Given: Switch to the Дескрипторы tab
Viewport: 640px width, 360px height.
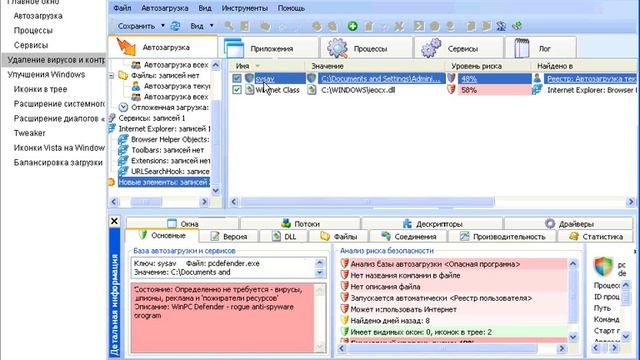Looking at the screenshot, I should point(432,224).
